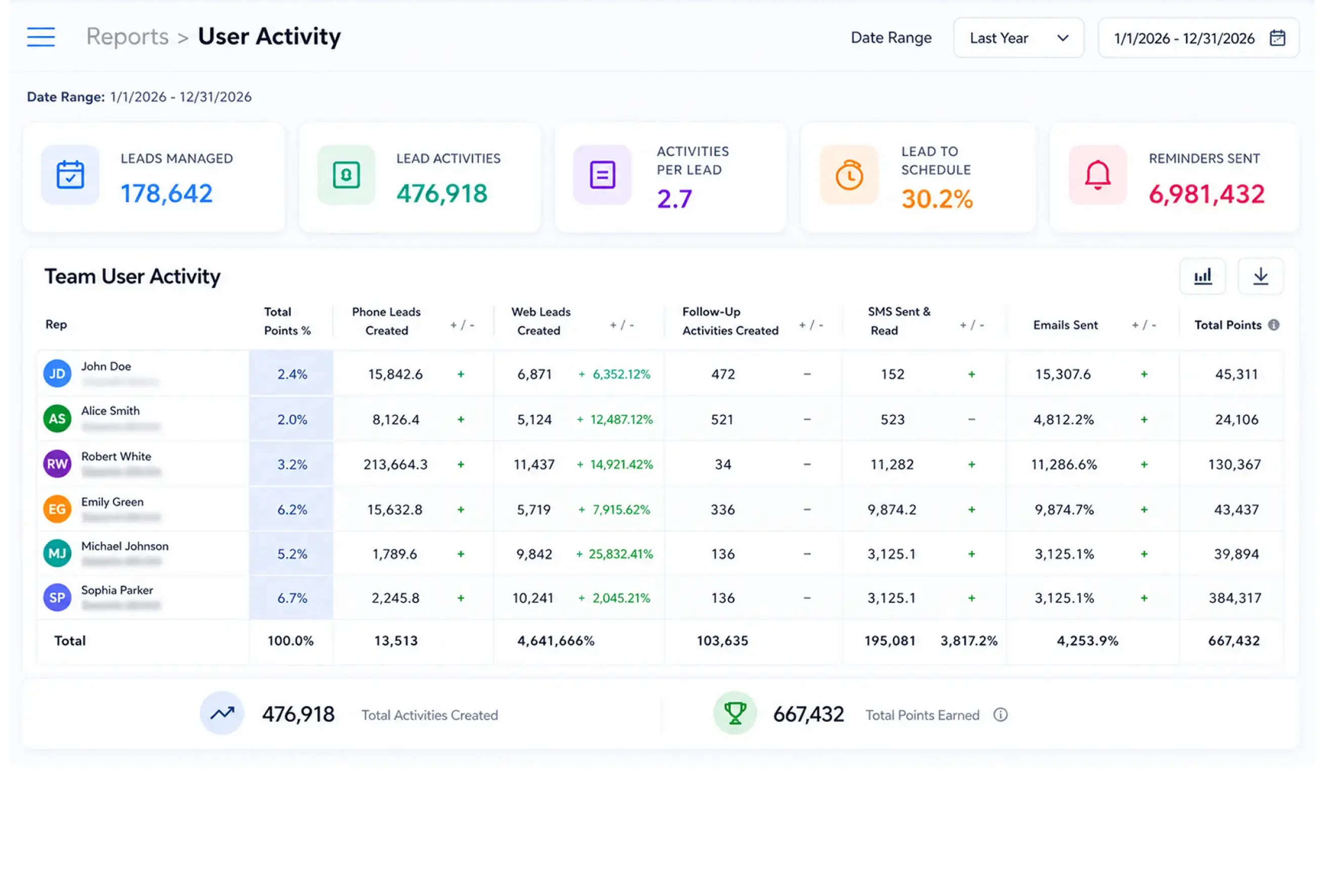Sort by Total Points % column header
The height and width of the screenshot is (896, 1322).
[x=287, y=322]
